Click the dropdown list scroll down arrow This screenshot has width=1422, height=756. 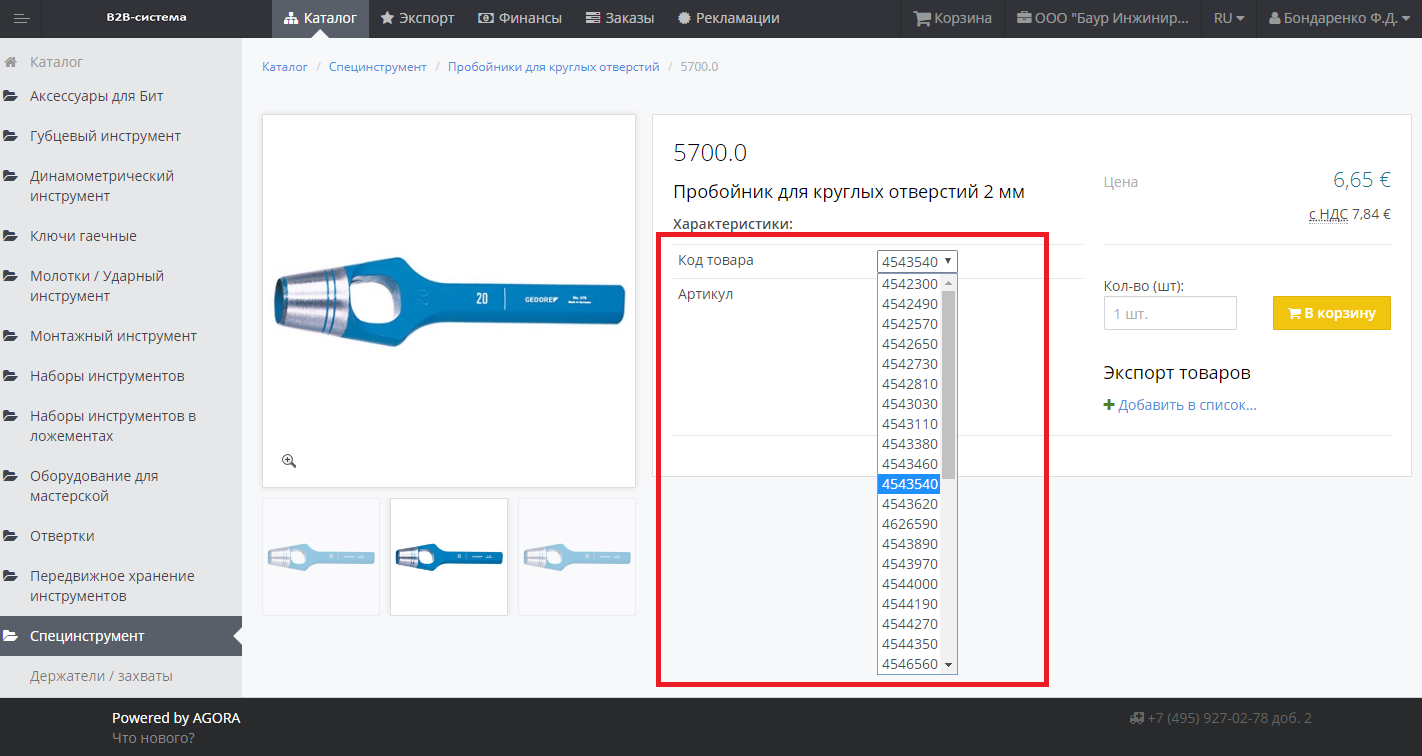click(x=949, y=665)
